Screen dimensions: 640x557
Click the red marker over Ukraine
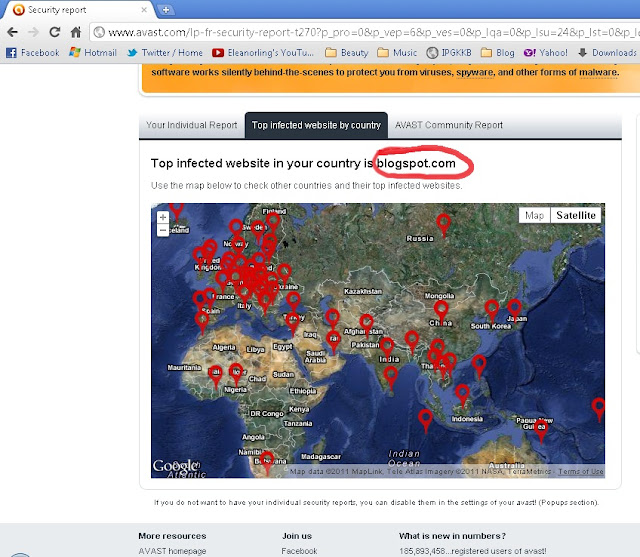(284, 273)
